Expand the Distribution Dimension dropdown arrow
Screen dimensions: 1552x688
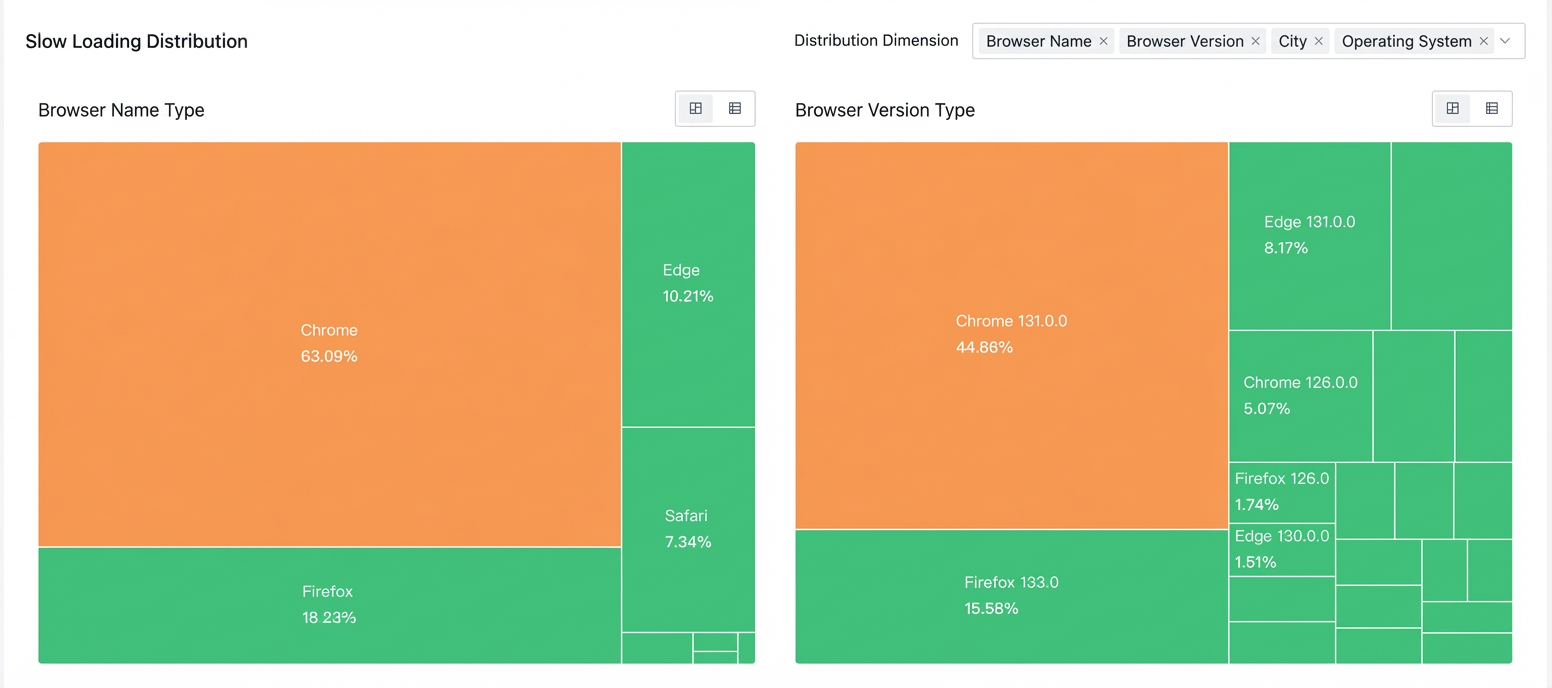pyautogui.click(x=1505, y=41)
